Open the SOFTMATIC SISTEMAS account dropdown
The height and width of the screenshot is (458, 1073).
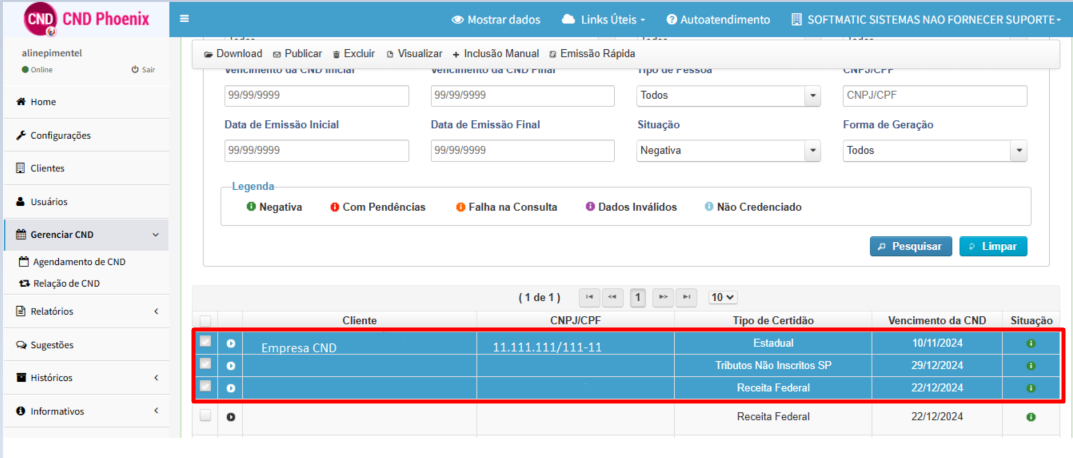click(x=926, y=20)
